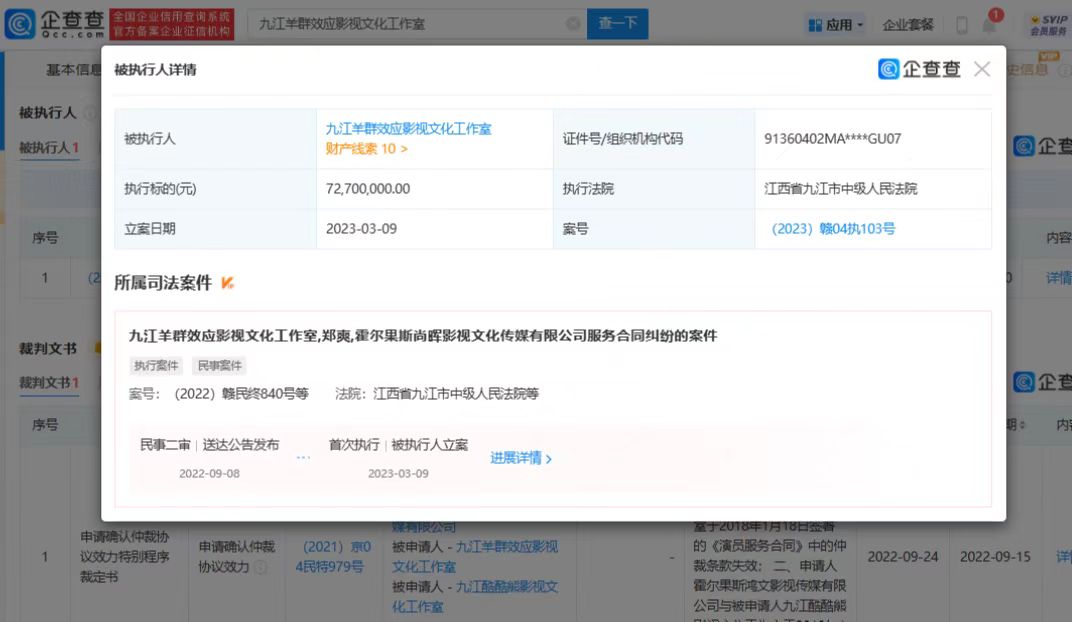Click the 企查查 logo in the dialog header
The image size is (1072, 622).
point(920,69)
